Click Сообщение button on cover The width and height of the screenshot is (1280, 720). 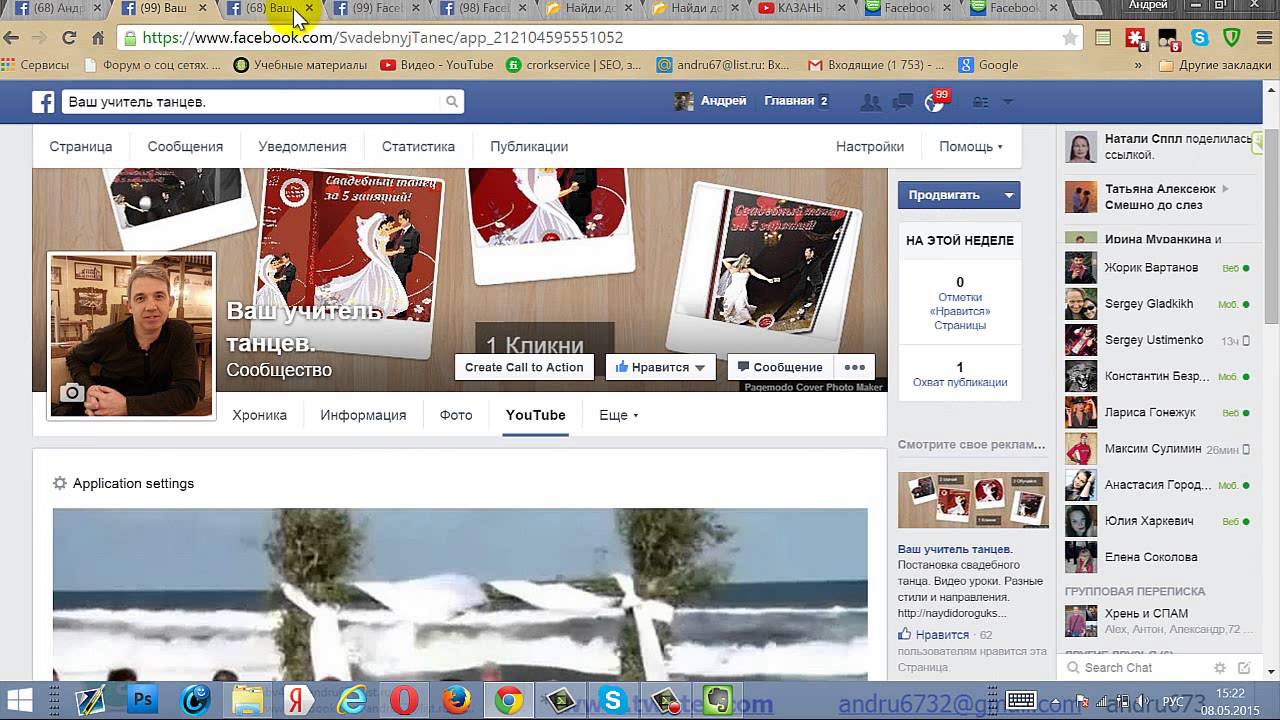point(779,367)
